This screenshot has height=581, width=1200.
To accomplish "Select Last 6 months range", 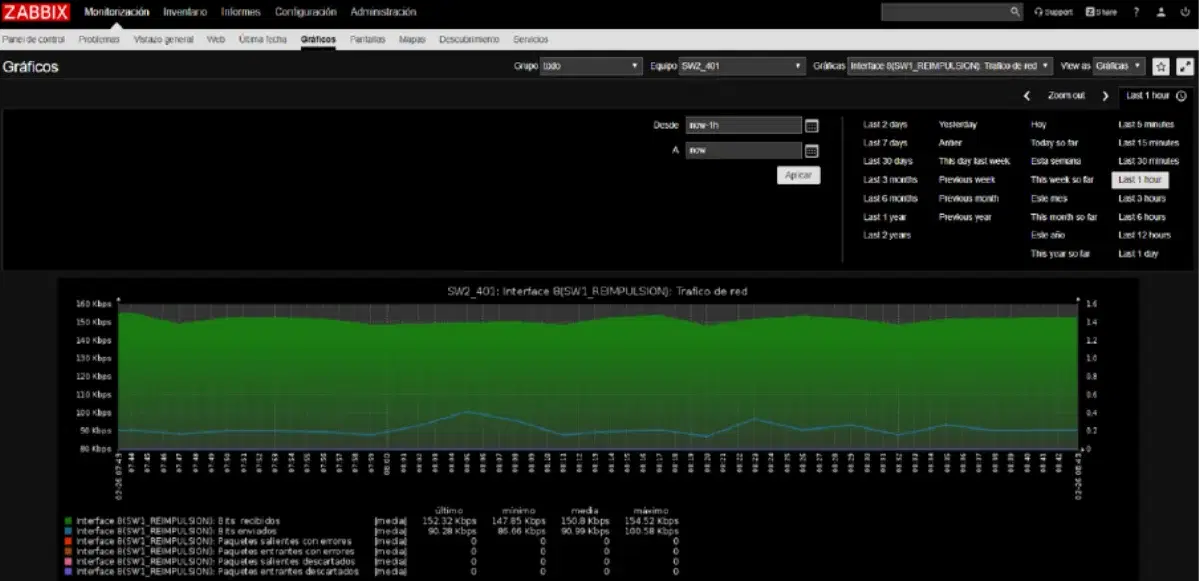I will coord(890,198).
